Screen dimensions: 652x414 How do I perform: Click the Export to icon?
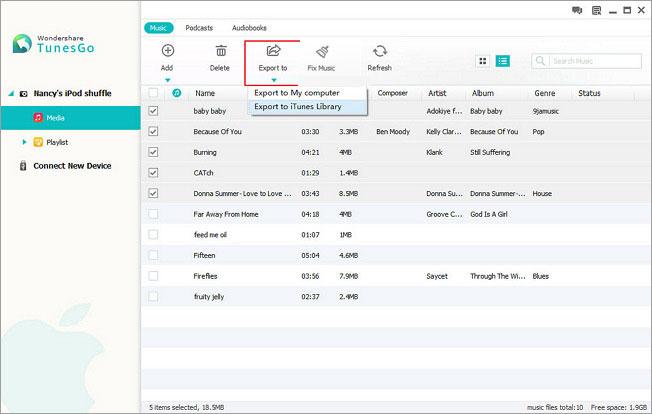click(x=271, y=51)
